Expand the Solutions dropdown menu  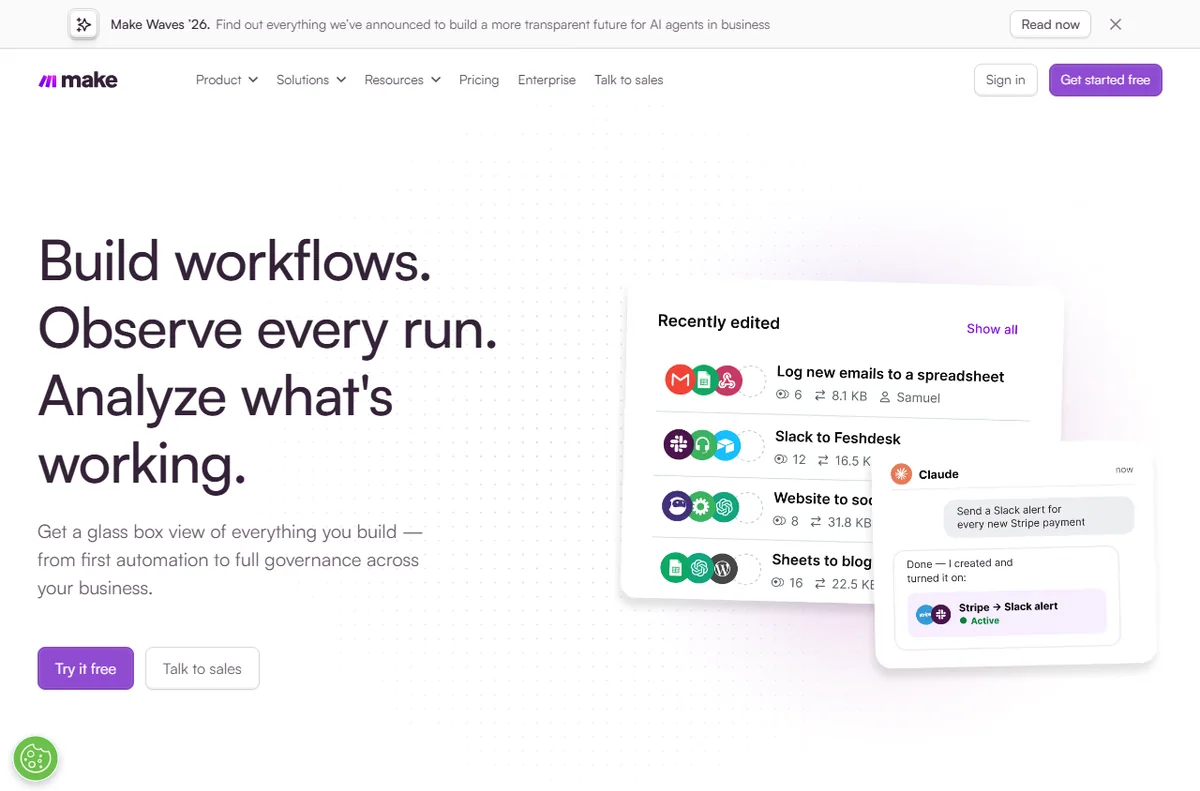point(311,80)
